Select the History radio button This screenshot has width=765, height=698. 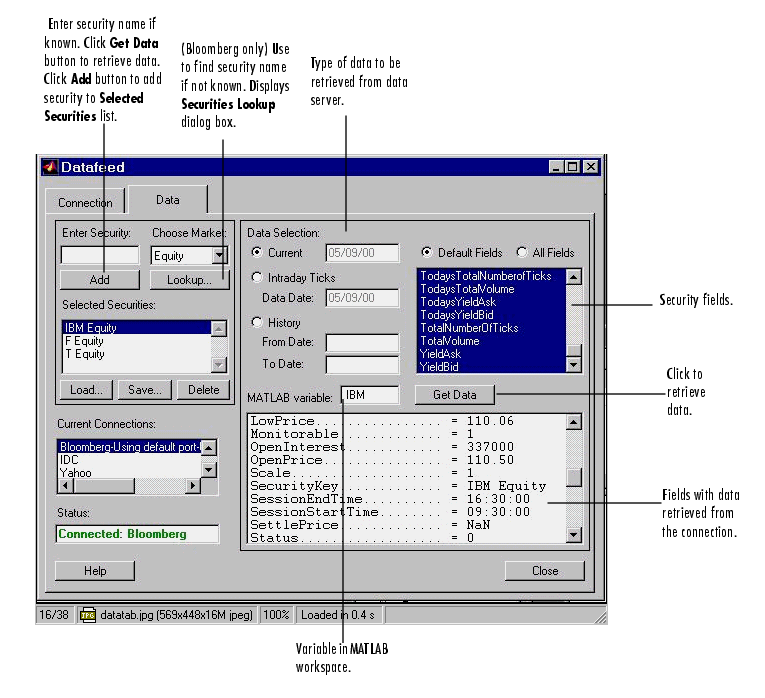(257, 323)
